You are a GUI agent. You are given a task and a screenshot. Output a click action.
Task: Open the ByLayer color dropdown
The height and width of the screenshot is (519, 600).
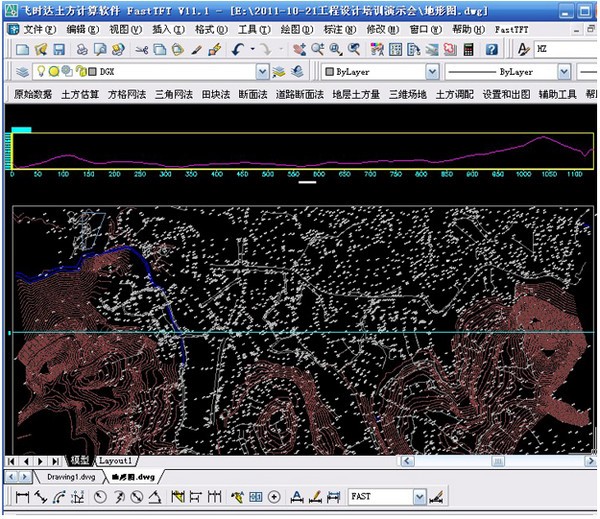432,72
